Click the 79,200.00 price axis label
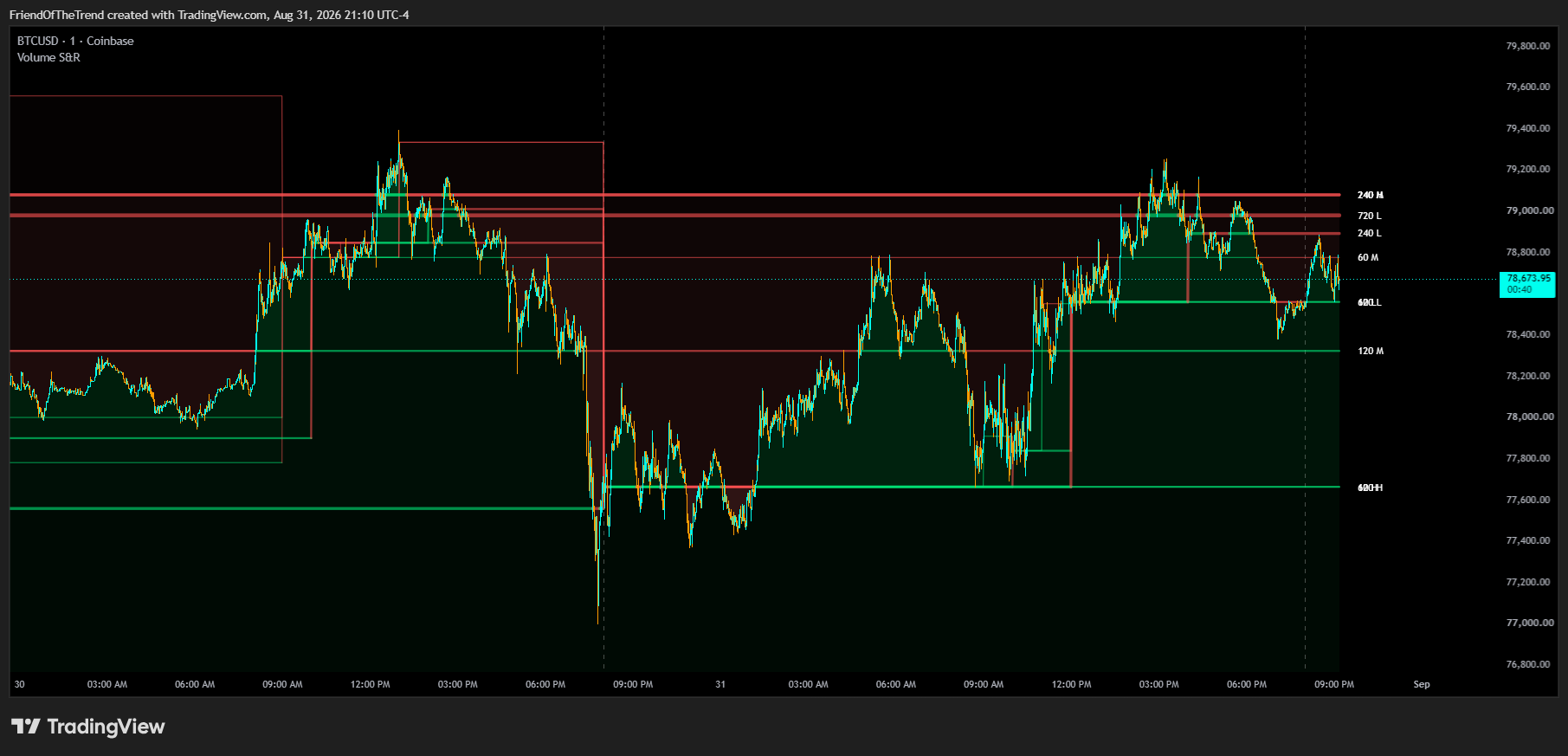Image resolution: width=1568 pixels, height=756 pixels. click(x=1528, y=169)
